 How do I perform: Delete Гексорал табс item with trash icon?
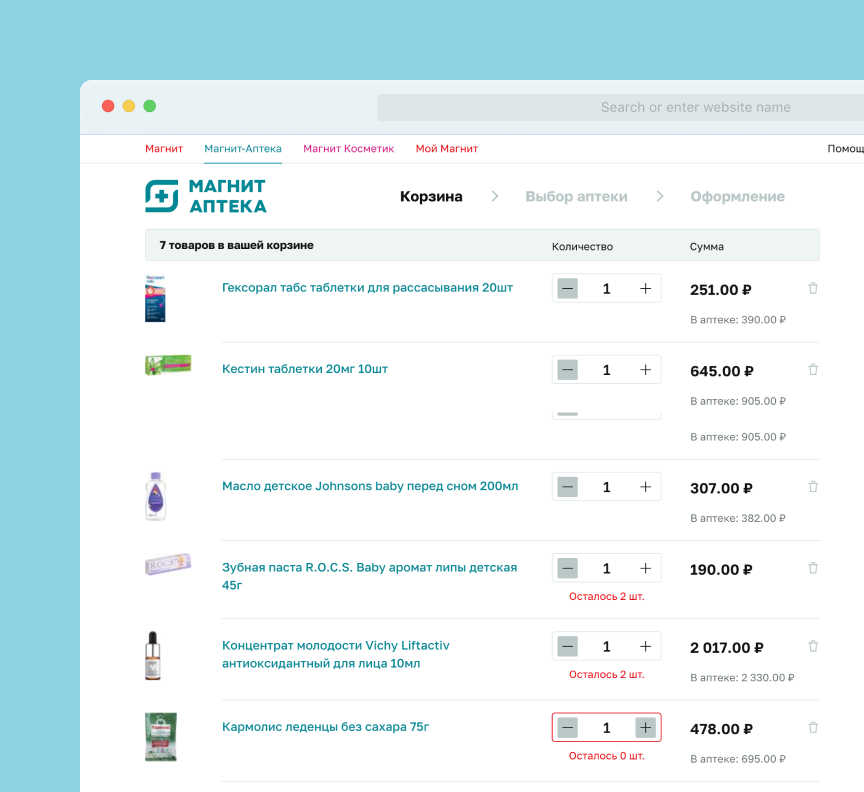pos(813,289)
